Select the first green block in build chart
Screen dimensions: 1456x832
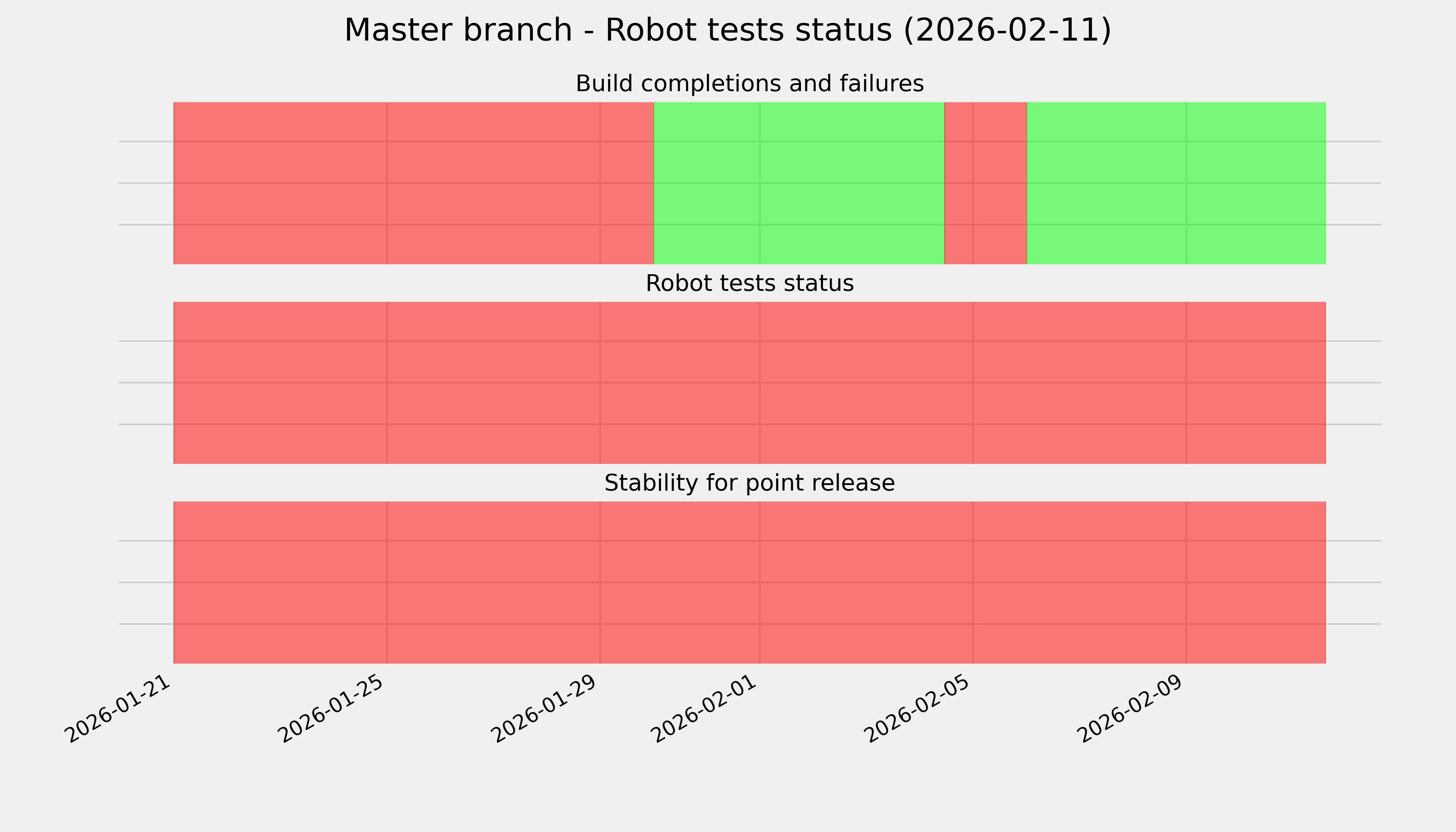(x=799, y=183)
